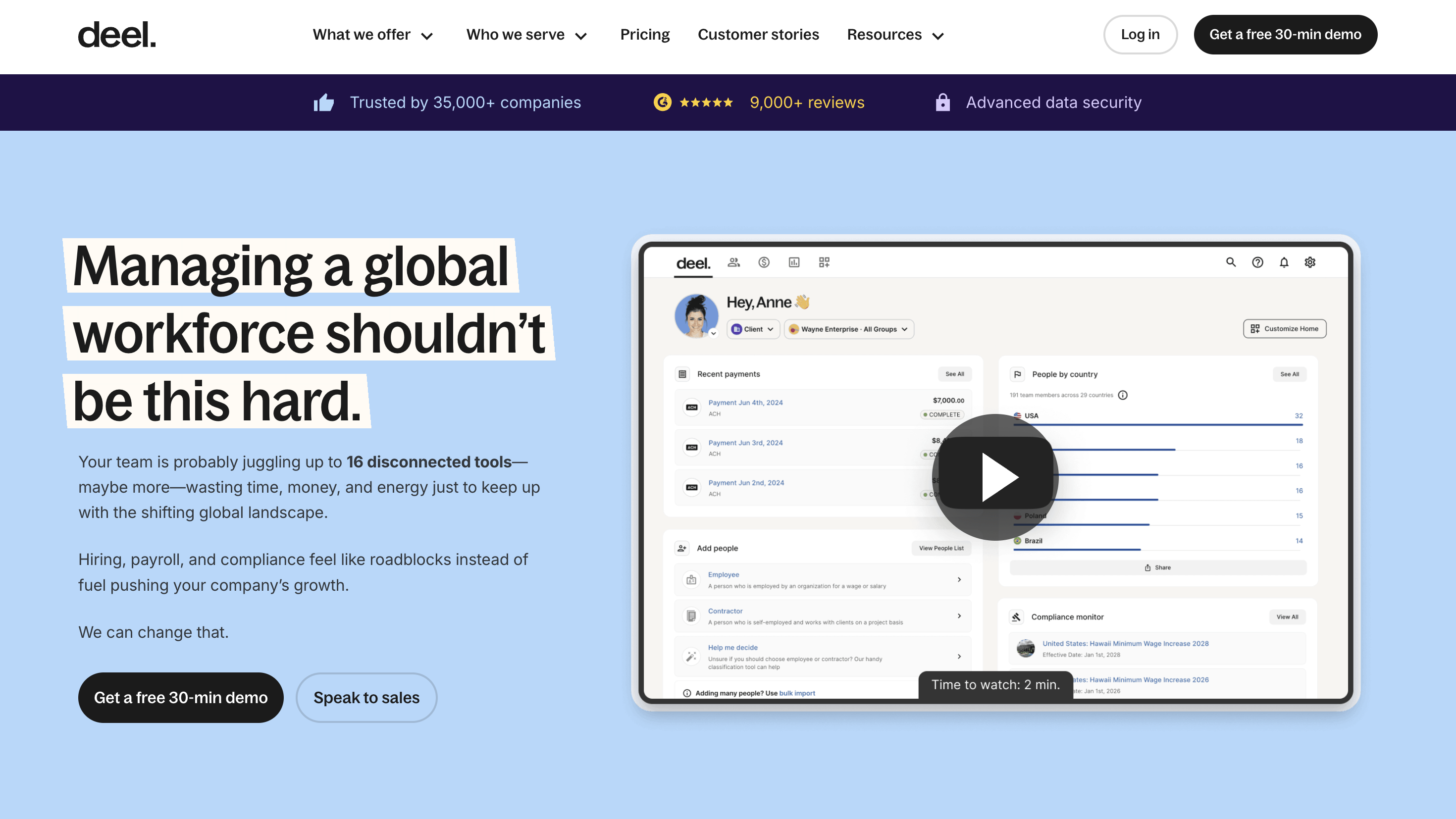Click the five-star rating icons
This screenshot has width=1456, height=819.
[707, 102]
